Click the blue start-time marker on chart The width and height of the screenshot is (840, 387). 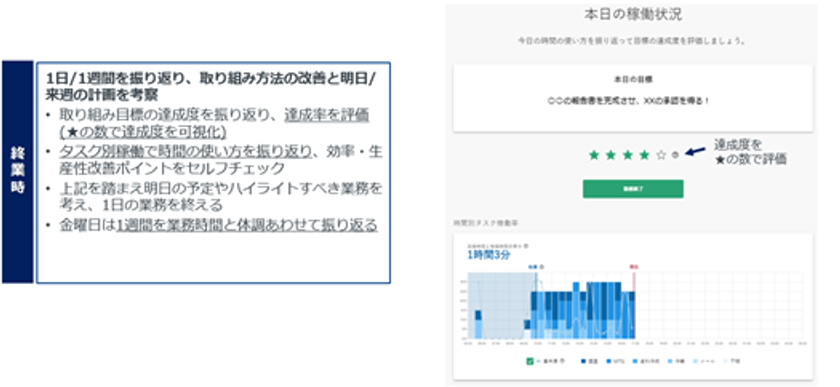(532, 267)
